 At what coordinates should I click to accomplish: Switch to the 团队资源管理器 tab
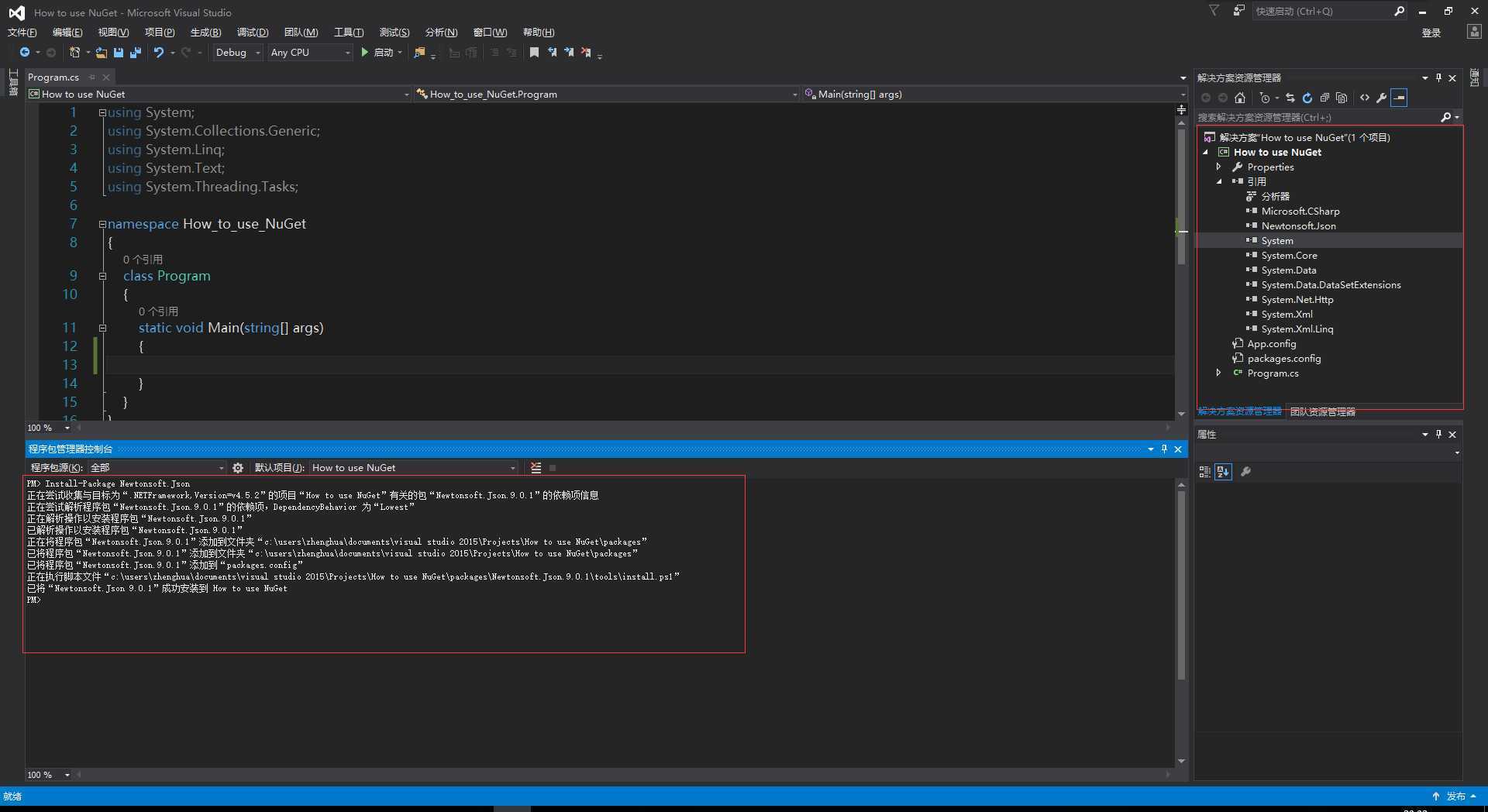point(1323,411)
